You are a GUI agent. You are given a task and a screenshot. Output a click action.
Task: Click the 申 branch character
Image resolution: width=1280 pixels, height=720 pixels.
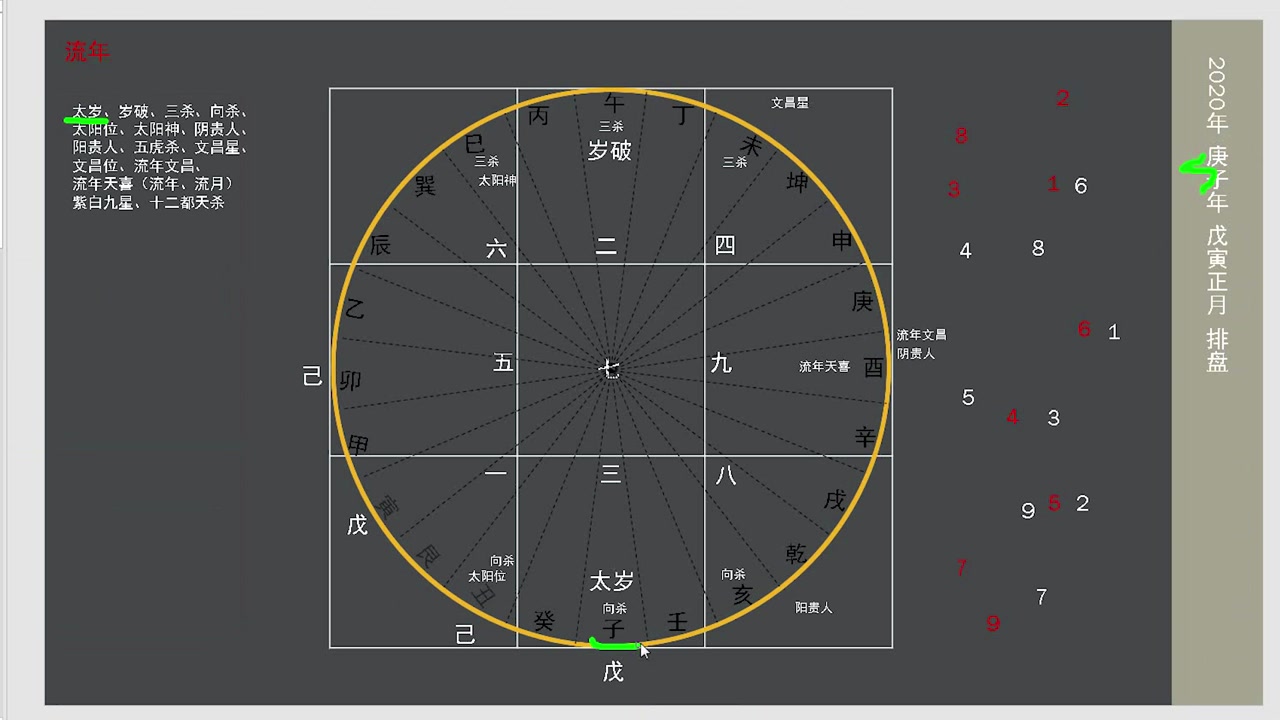[x=842, y=240]
